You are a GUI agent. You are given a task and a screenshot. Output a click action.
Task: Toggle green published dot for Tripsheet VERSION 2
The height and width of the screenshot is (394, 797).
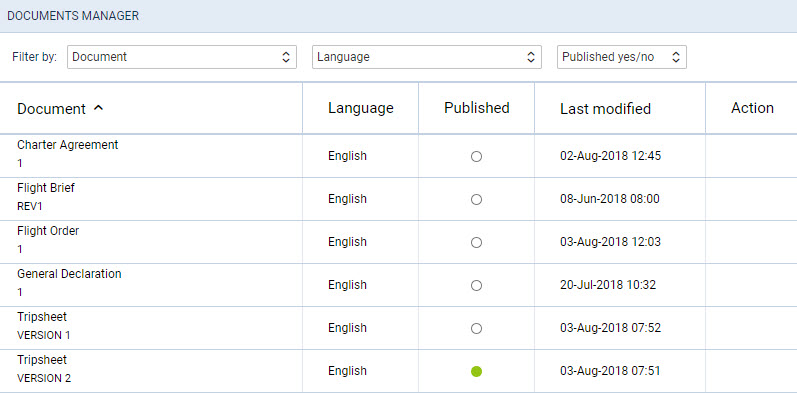coord(476,372)
